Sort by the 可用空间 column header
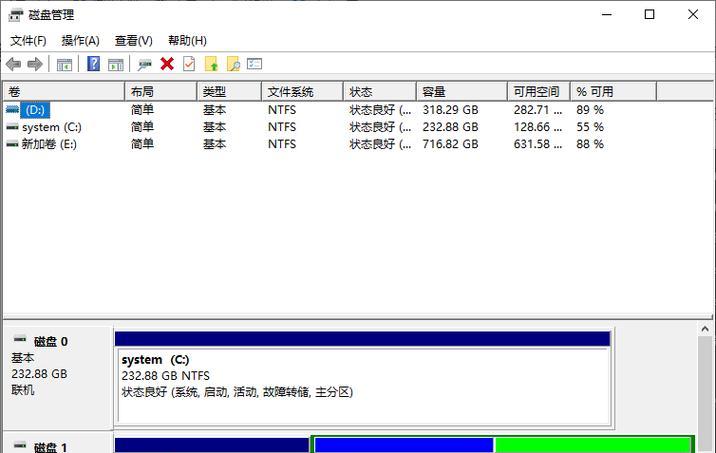The height and width of the screenshot is (453, 716). click(539, 92)
